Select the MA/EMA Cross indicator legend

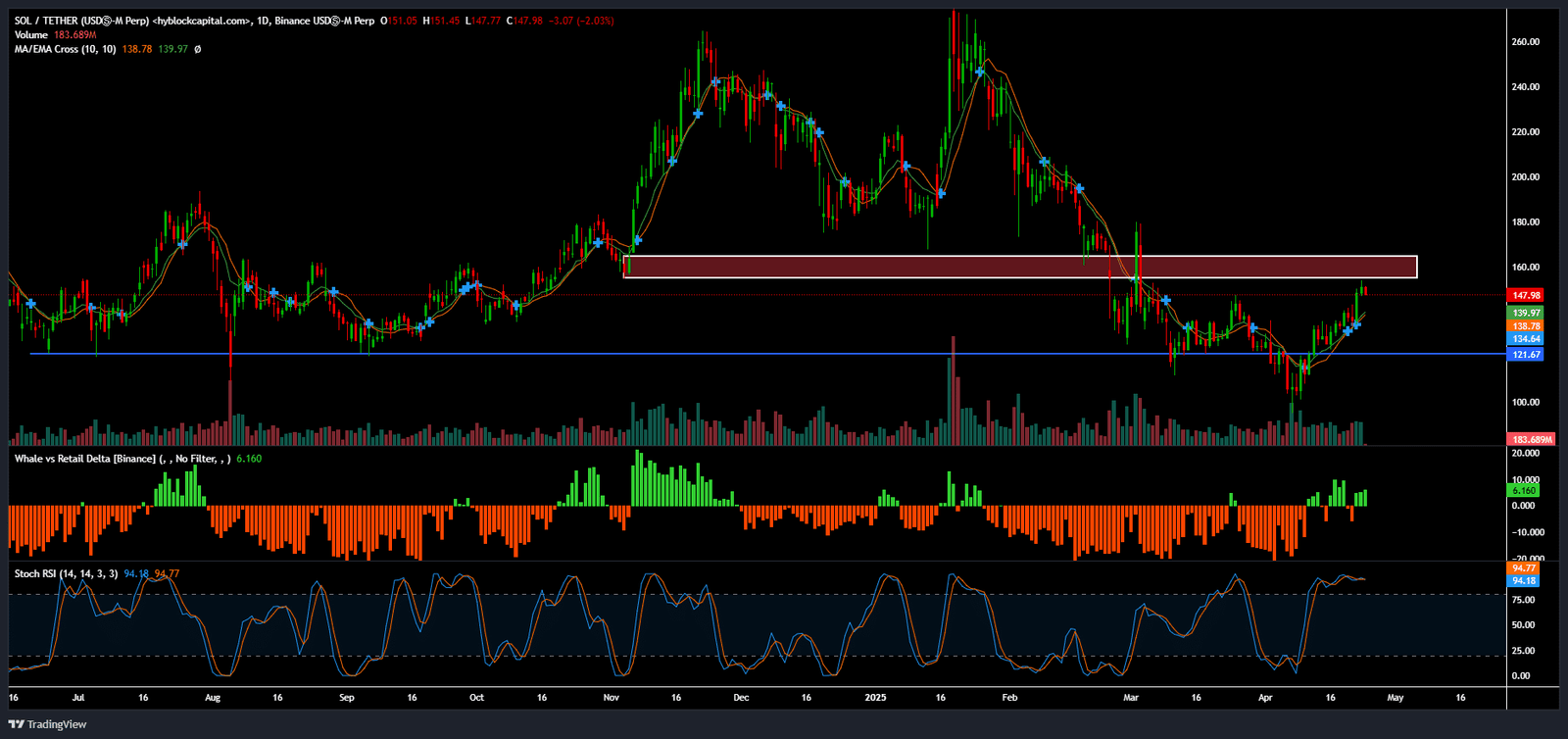[x=65, y=49]
